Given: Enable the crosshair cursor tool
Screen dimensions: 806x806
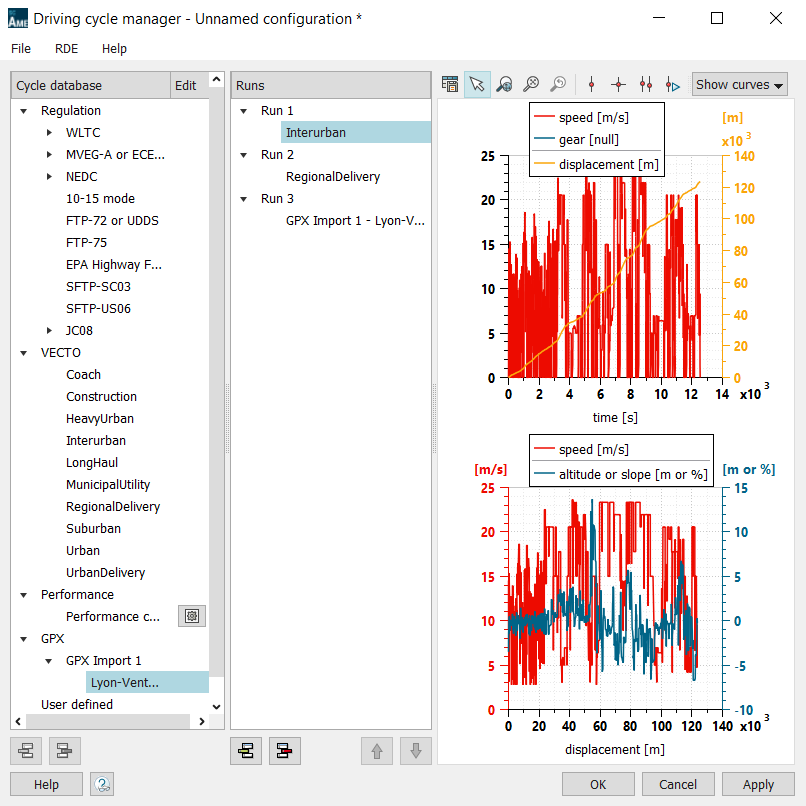Looking at the screenshot, I should [x=618, y=84].
